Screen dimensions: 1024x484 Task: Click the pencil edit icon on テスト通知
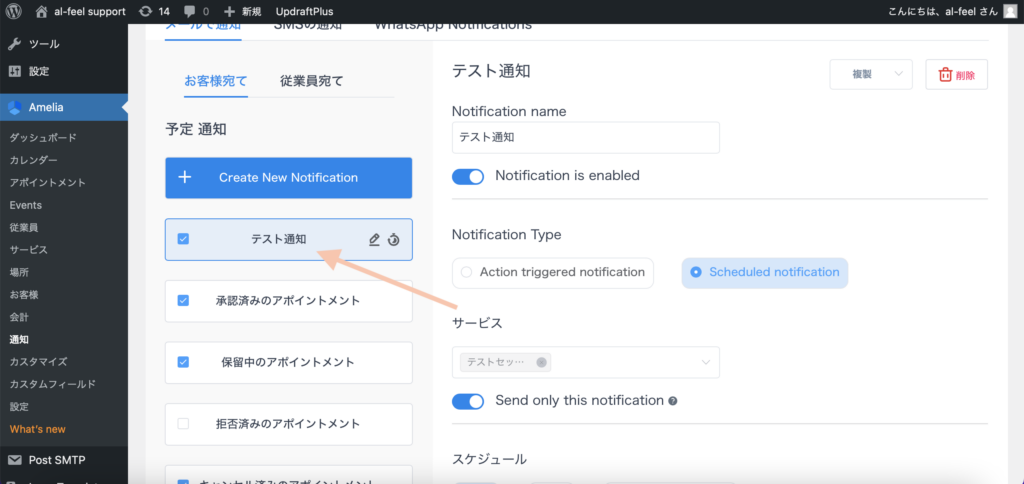tap(374, 240)
